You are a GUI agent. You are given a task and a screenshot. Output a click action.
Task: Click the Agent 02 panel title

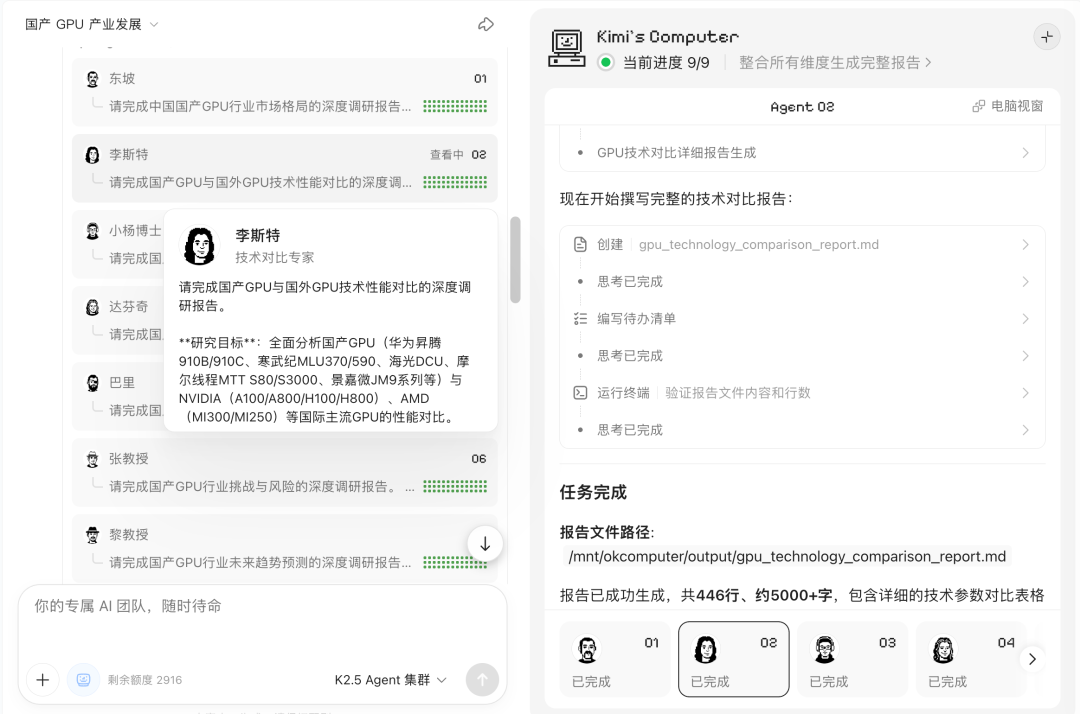coord(802,107)
